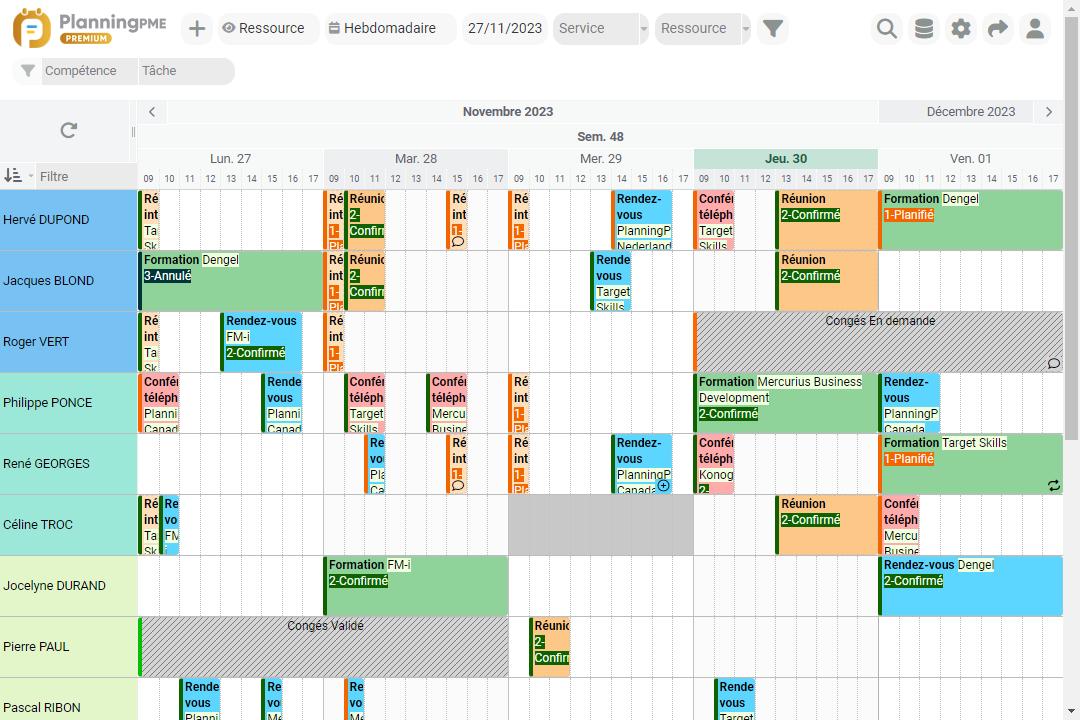Open Jocelyne DURAND's Formation FM-i event
This screenshot has width=1080, height=720.
click(x=416, y=586)
